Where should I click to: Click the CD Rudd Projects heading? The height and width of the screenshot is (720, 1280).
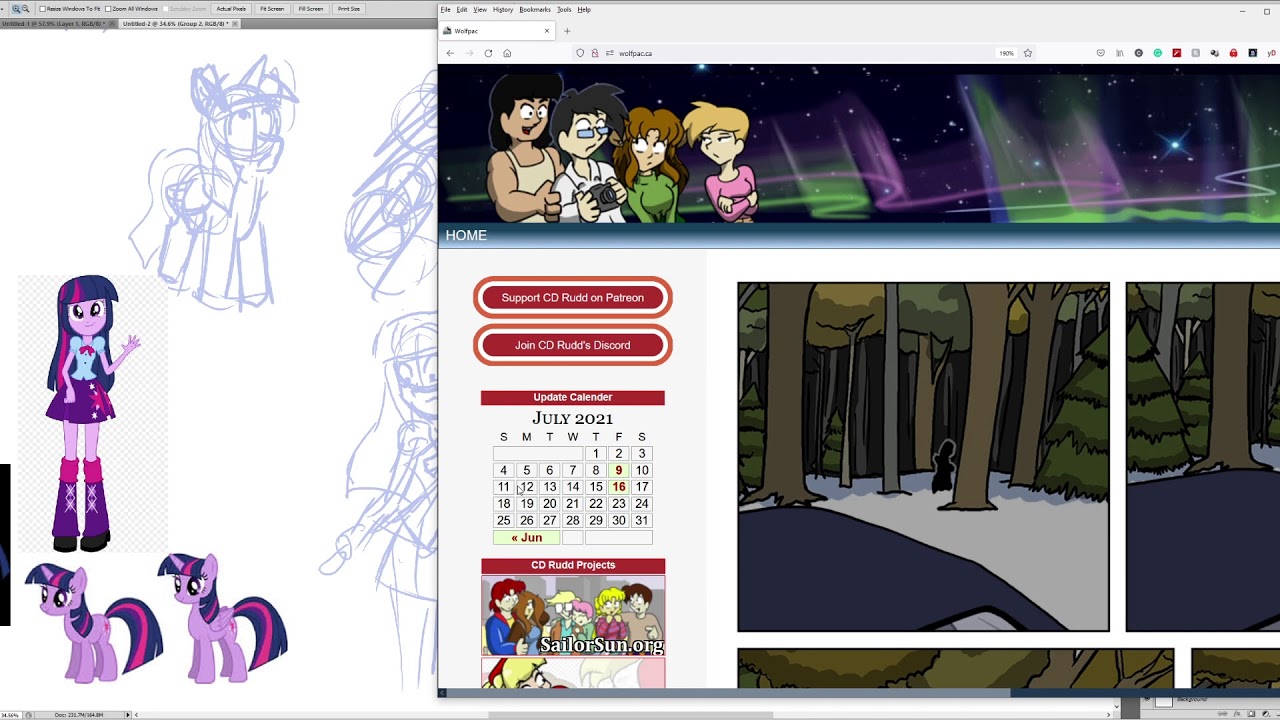coord(573,565)
